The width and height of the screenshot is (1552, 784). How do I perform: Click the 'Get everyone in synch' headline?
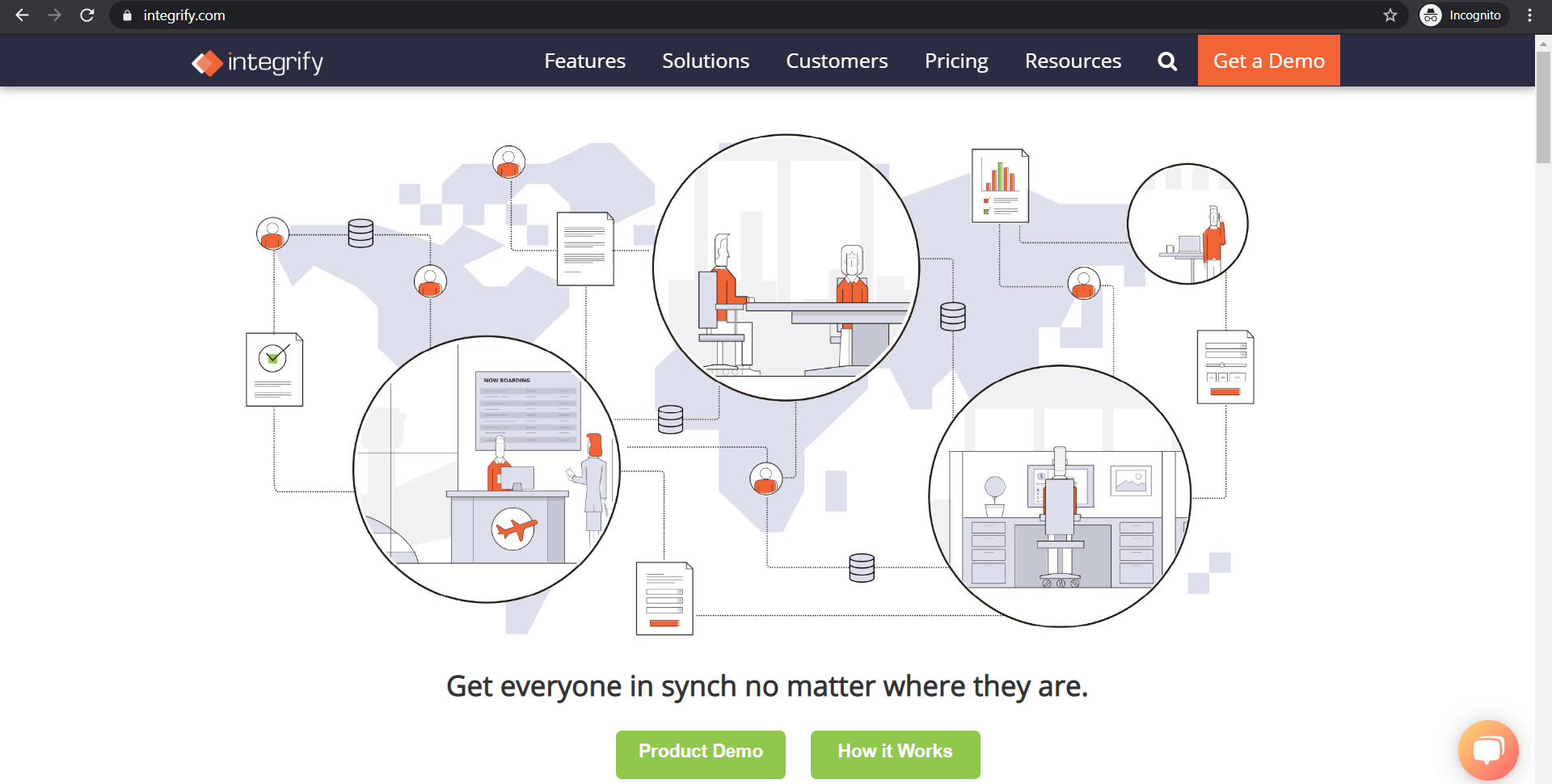pos(767,687)
